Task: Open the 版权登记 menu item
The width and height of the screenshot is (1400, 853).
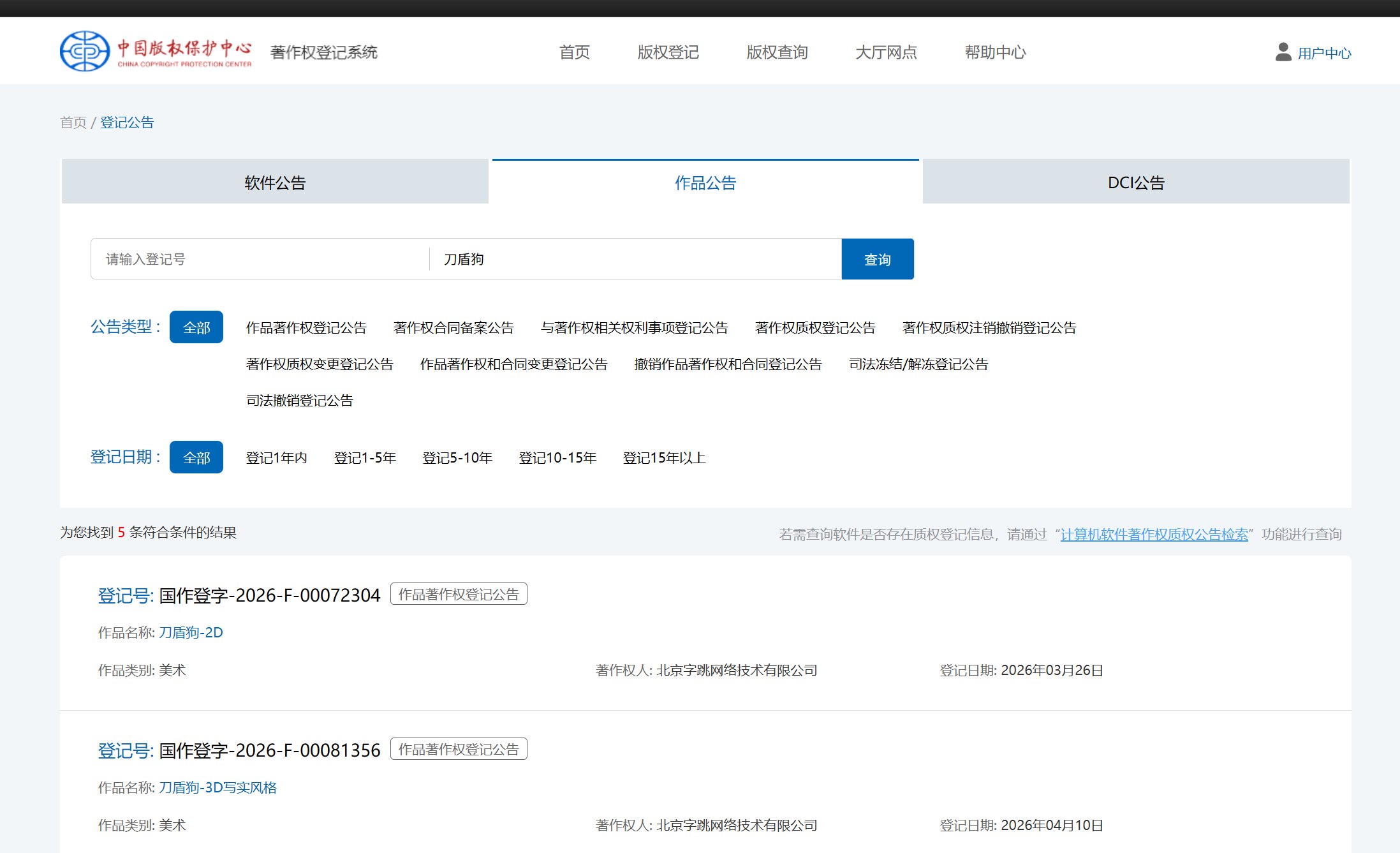Action: pos(668,52)
